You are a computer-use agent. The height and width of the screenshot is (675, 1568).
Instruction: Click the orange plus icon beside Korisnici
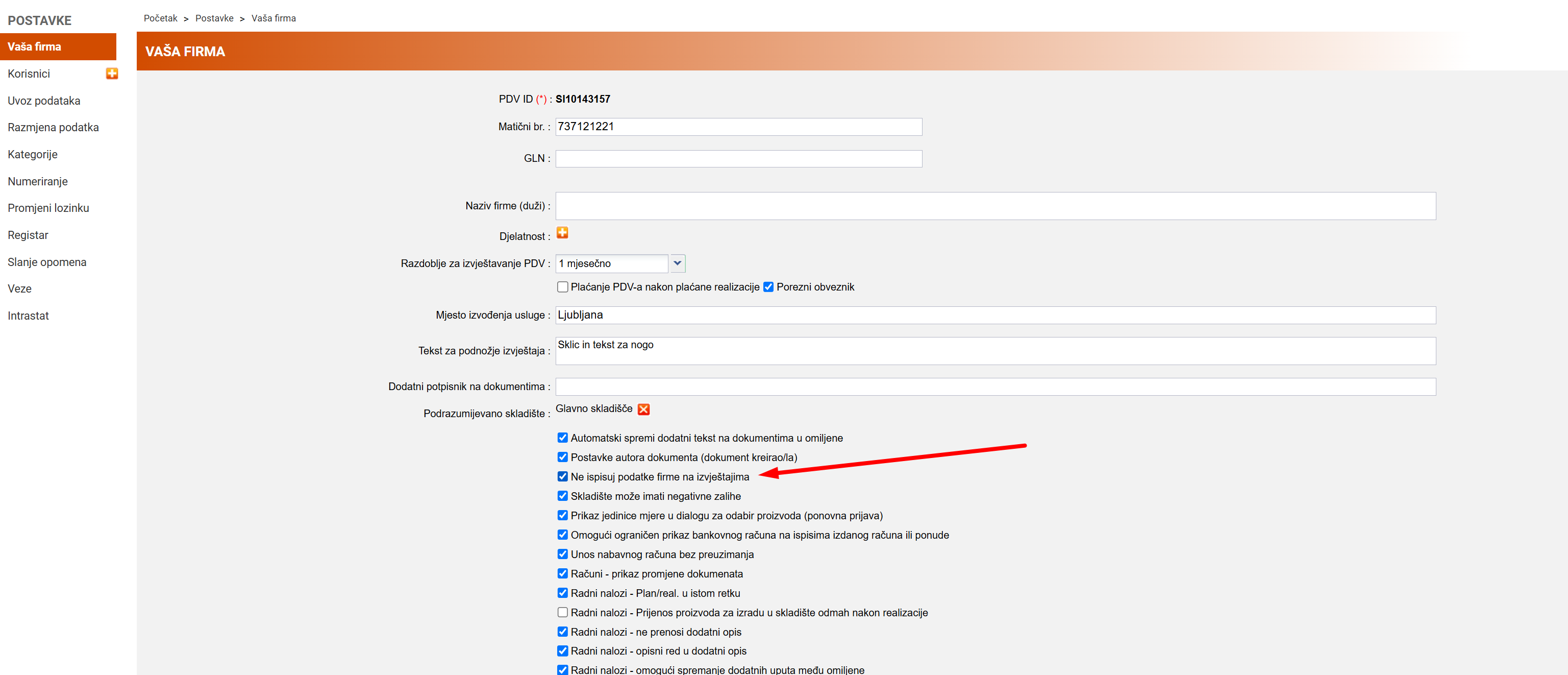[x=112, y=74]
